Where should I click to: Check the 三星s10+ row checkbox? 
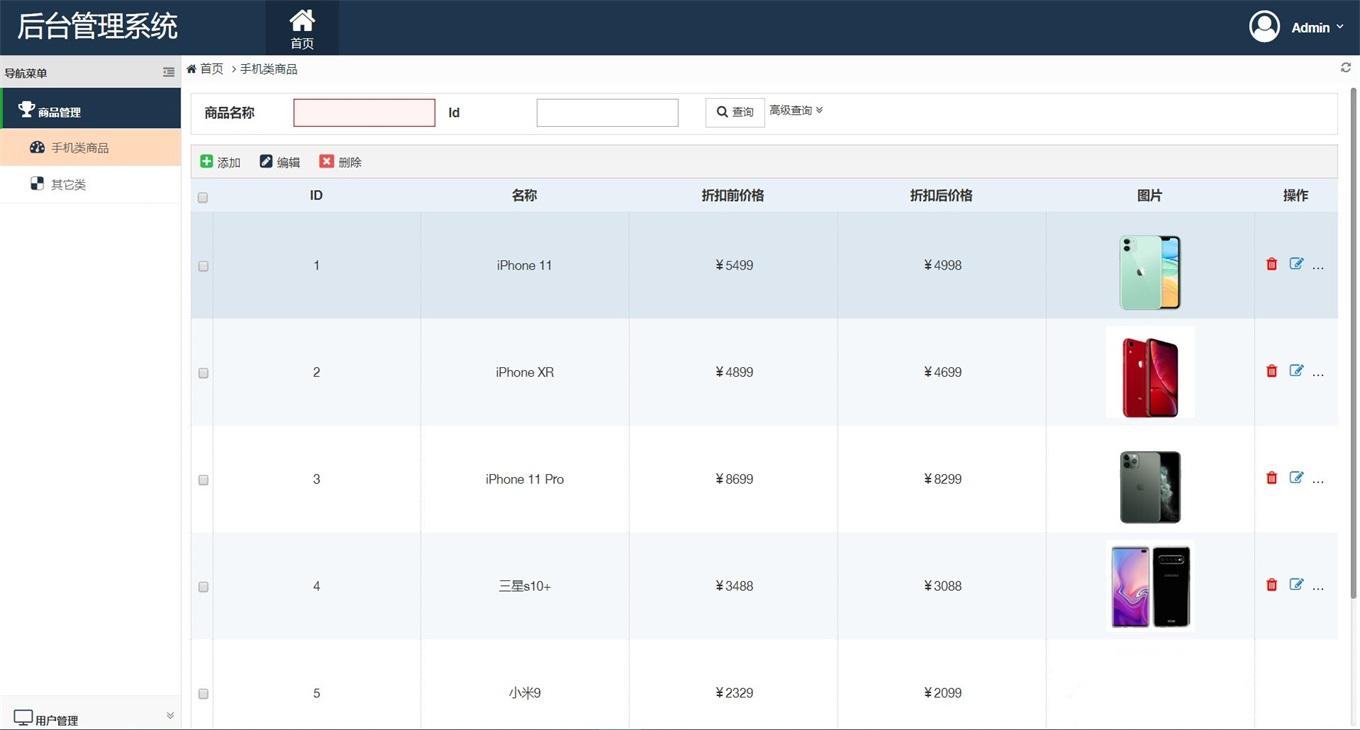203,587
